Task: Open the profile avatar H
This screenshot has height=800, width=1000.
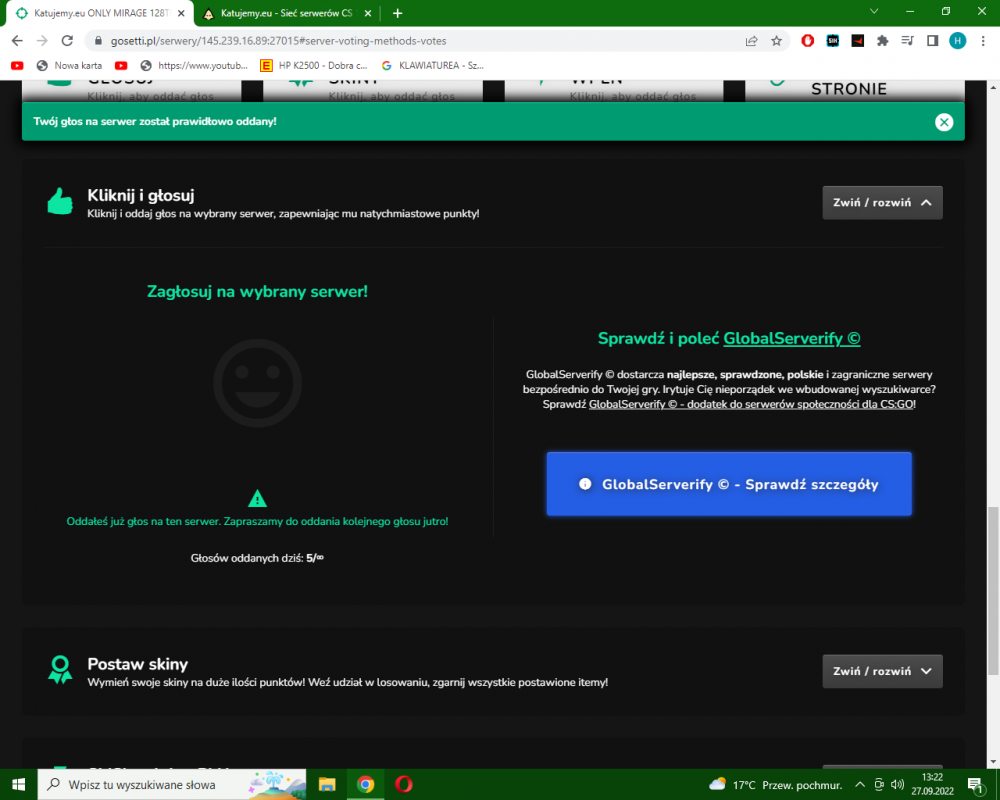Action: pyautogui.click(x=957, y=41)
